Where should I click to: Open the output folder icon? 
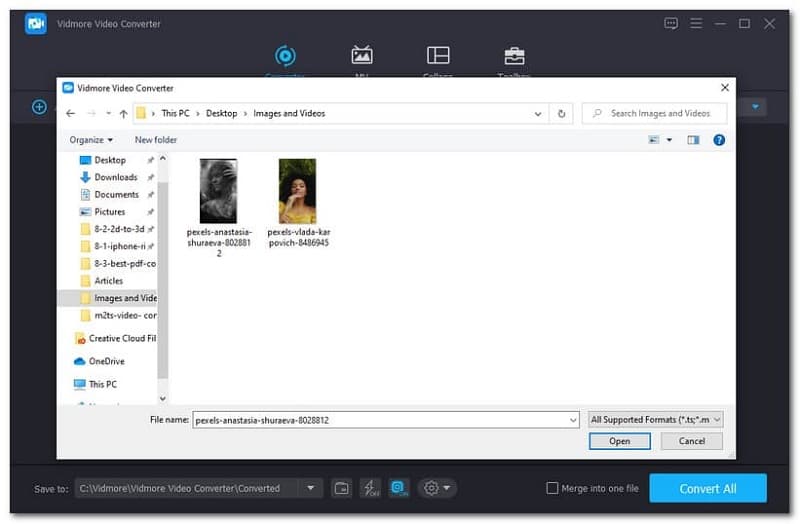[x=342, y=488]
